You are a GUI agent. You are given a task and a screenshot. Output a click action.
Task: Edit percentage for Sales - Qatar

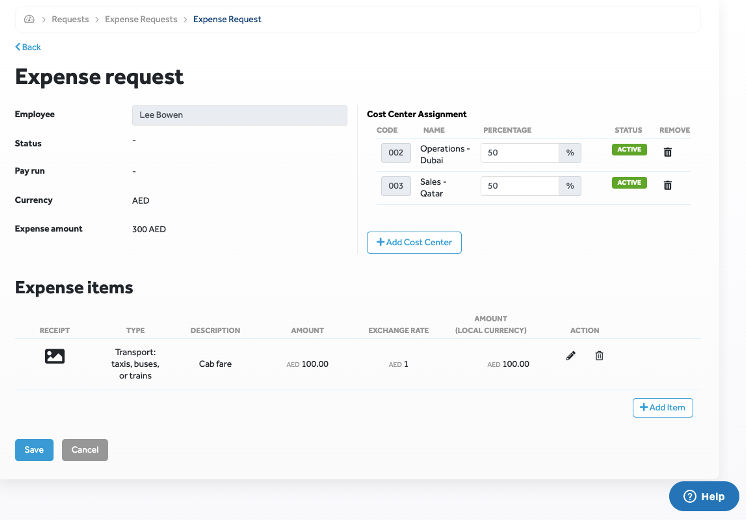pyautogui.click(x=519, y=186)
